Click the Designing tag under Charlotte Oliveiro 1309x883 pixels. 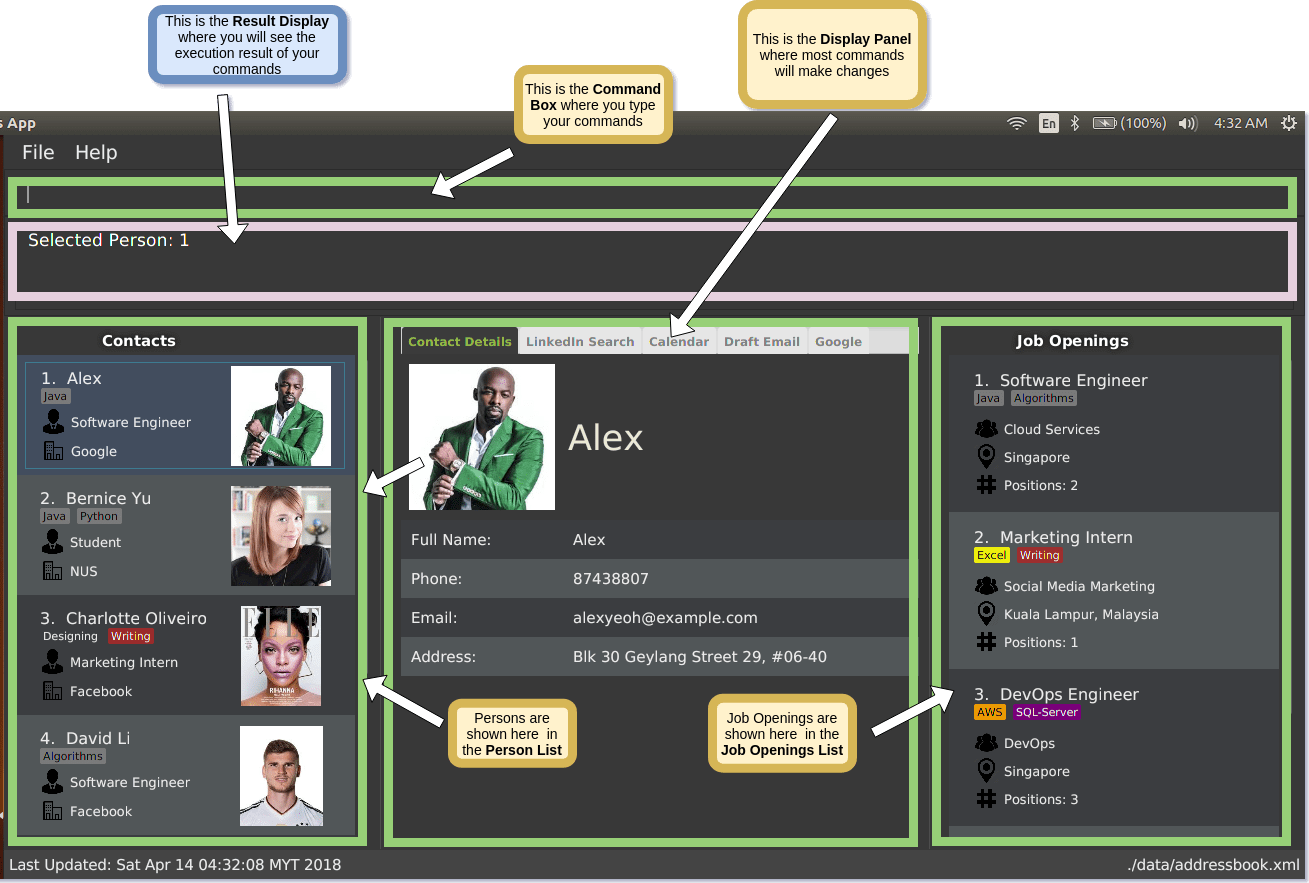coord(70,636)
